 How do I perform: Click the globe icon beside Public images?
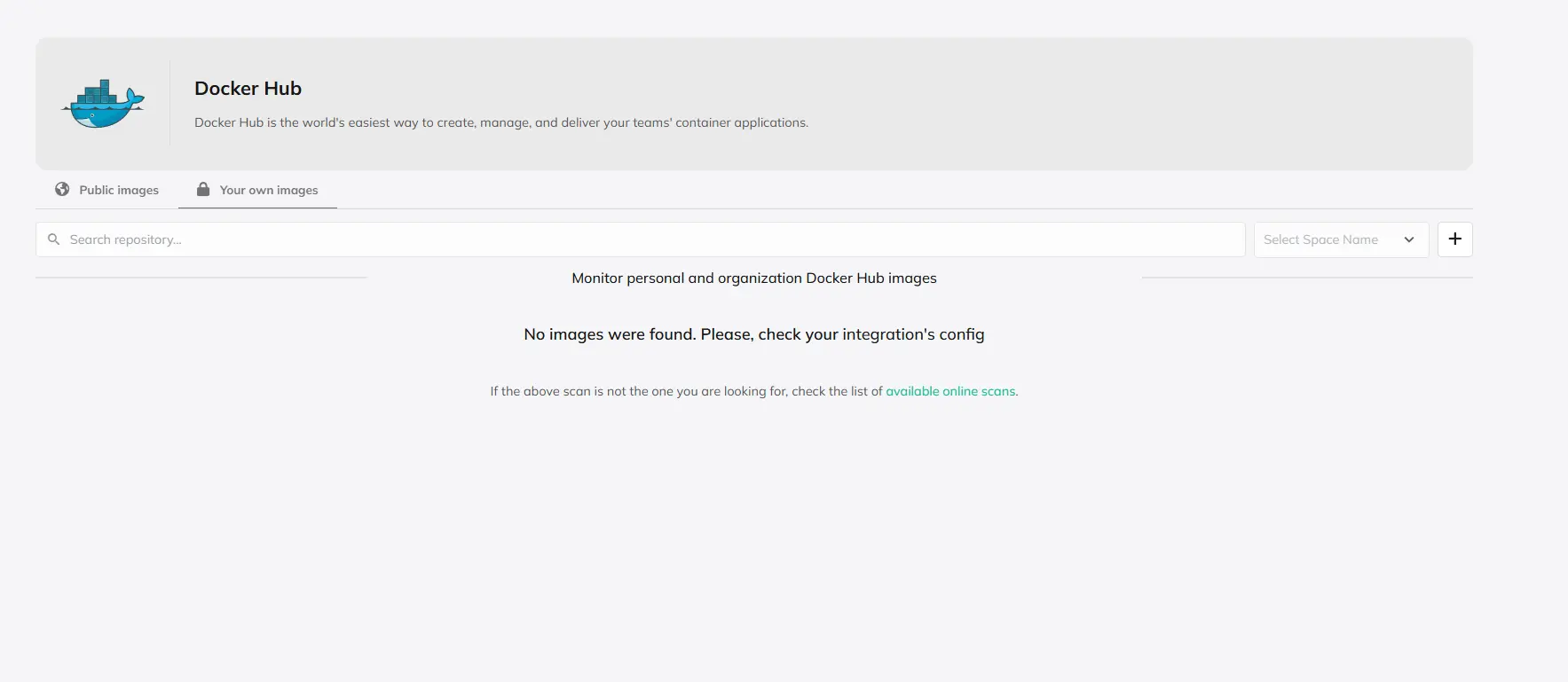pos(62,189)
